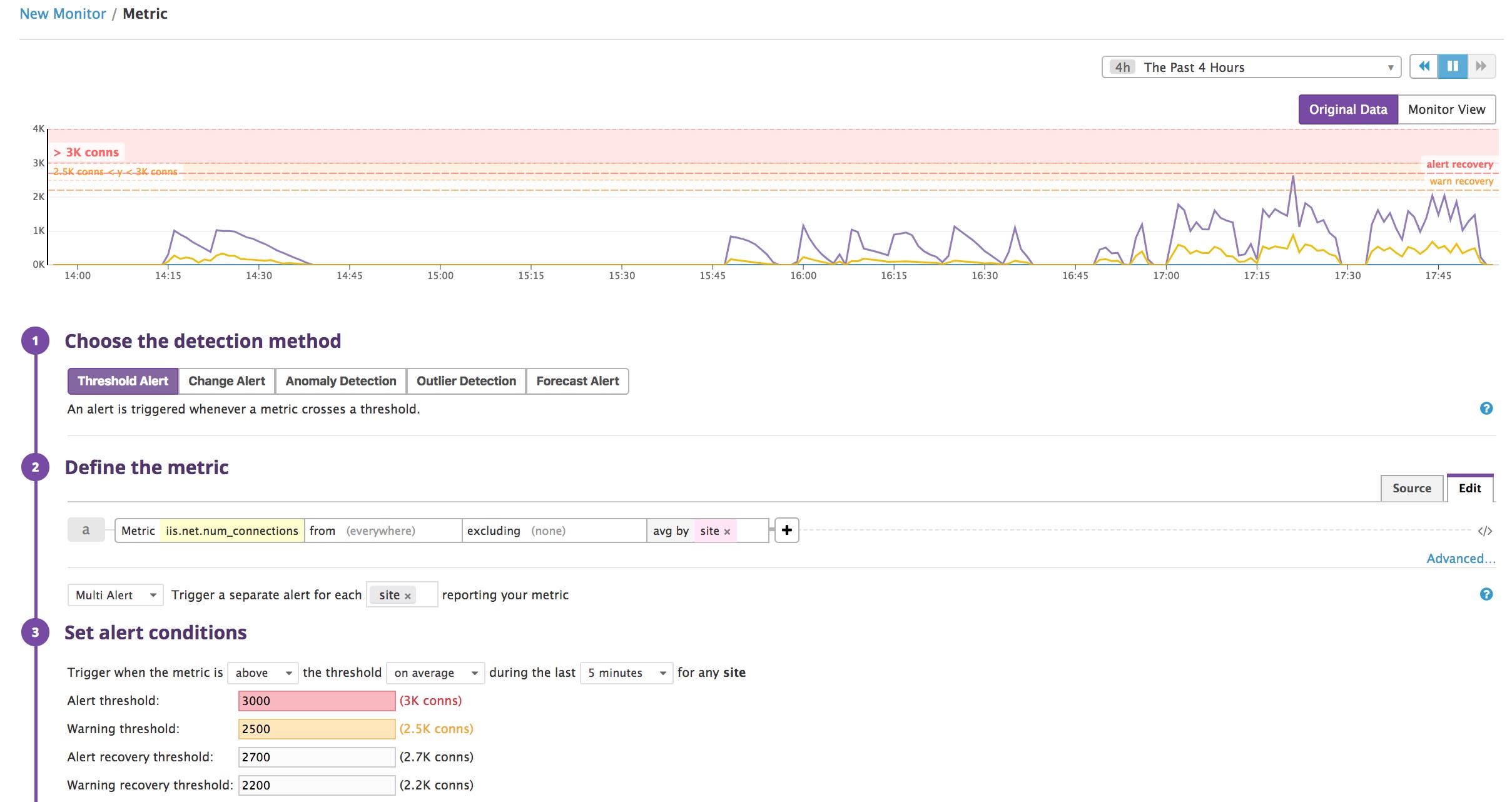This screenshot has height=802, width=1512.
Task: Change the 'on average' aggregation dropdown
Action: pyautogui.click(x=435, y=673)
